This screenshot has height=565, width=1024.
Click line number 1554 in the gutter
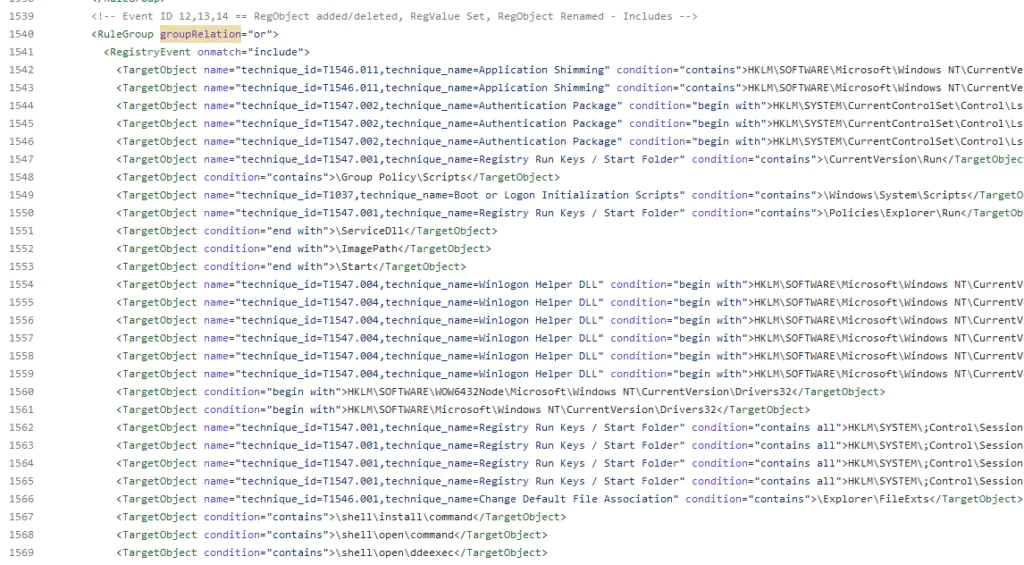(19, 284)
